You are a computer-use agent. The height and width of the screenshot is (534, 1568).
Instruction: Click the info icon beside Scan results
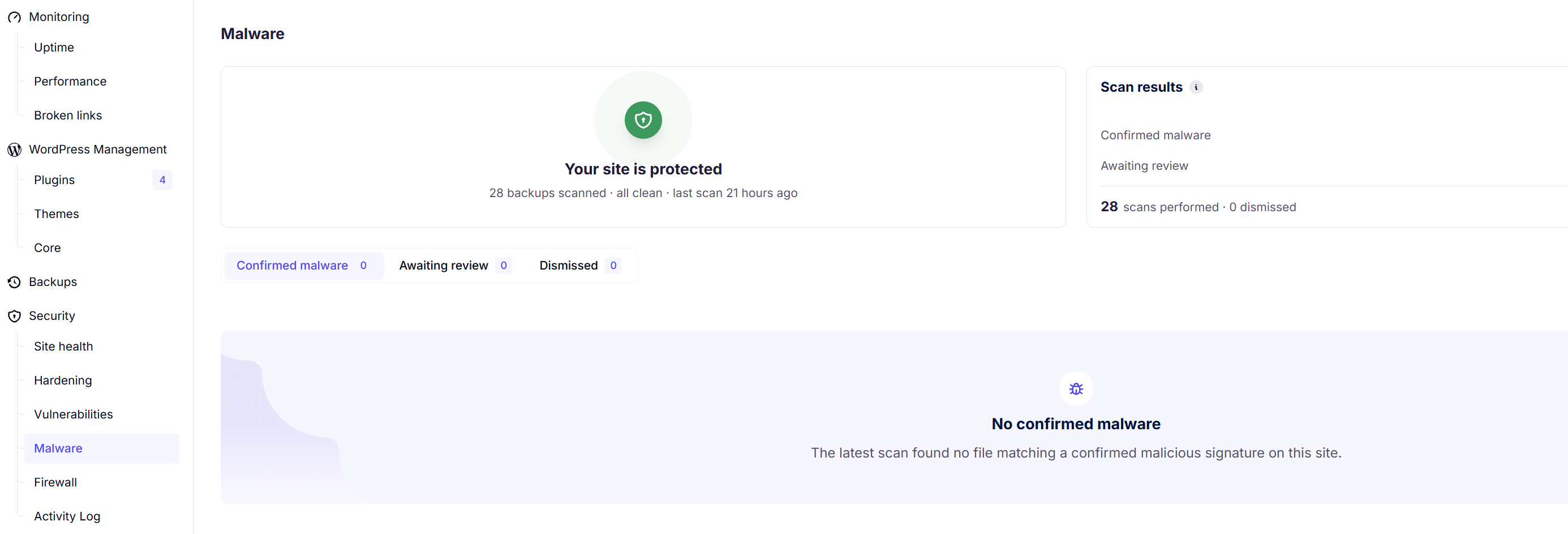(x=1196, y=88)
